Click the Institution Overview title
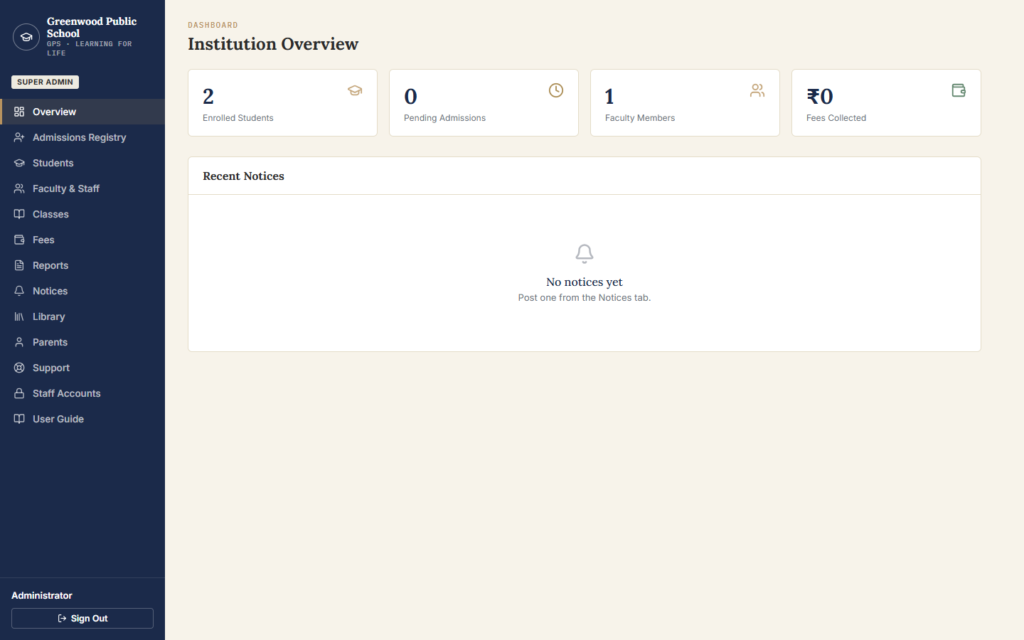This screenshot has width=1024, height=640. coord(273,44)
